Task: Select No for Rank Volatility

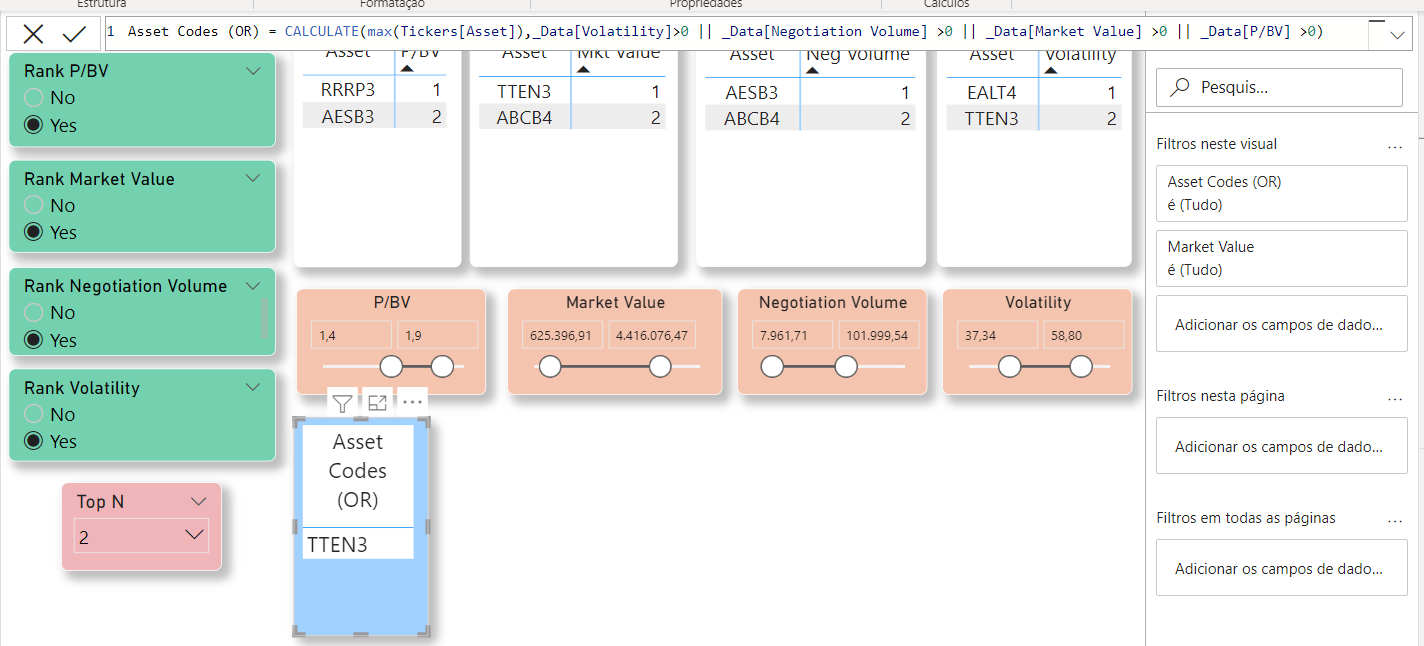Action: 34,414
